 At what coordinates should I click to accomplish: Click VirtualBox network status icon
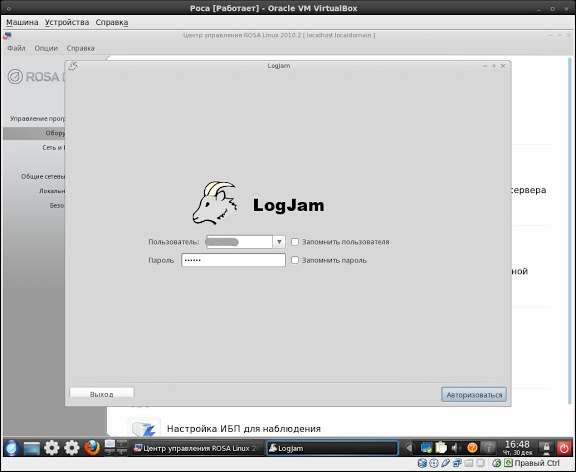coord(457,463)
